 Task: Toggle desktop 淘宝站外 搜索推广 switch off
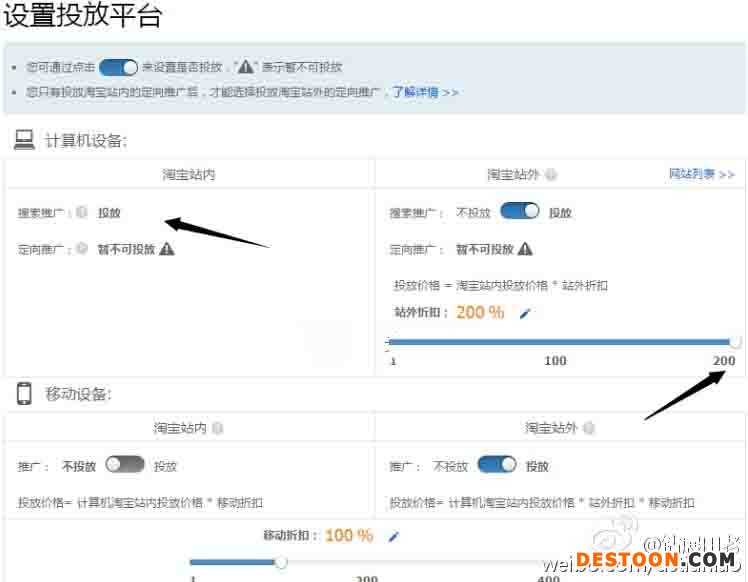point(519,212)
